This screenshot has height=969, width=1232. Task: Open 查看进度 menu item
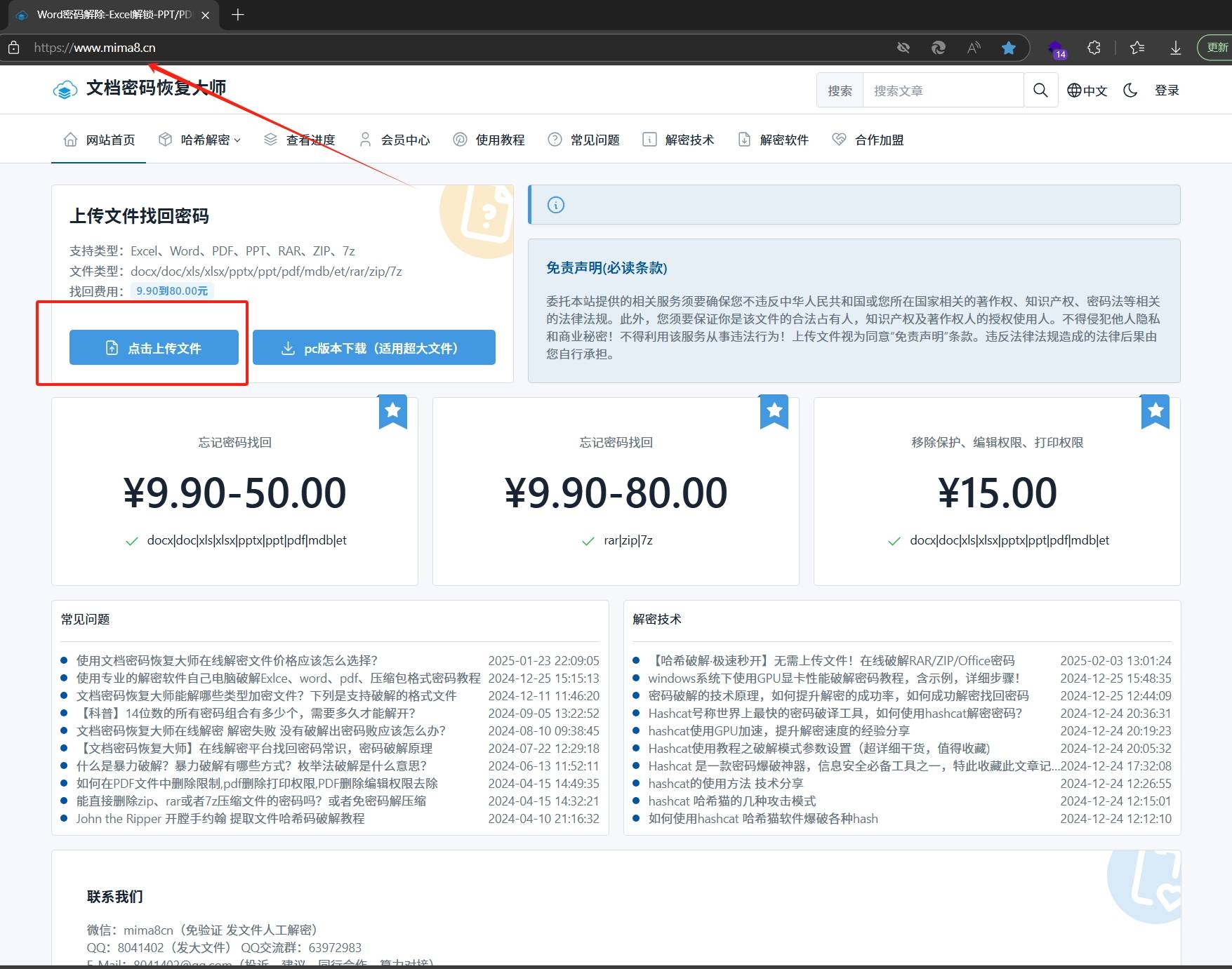pos(300,140)
